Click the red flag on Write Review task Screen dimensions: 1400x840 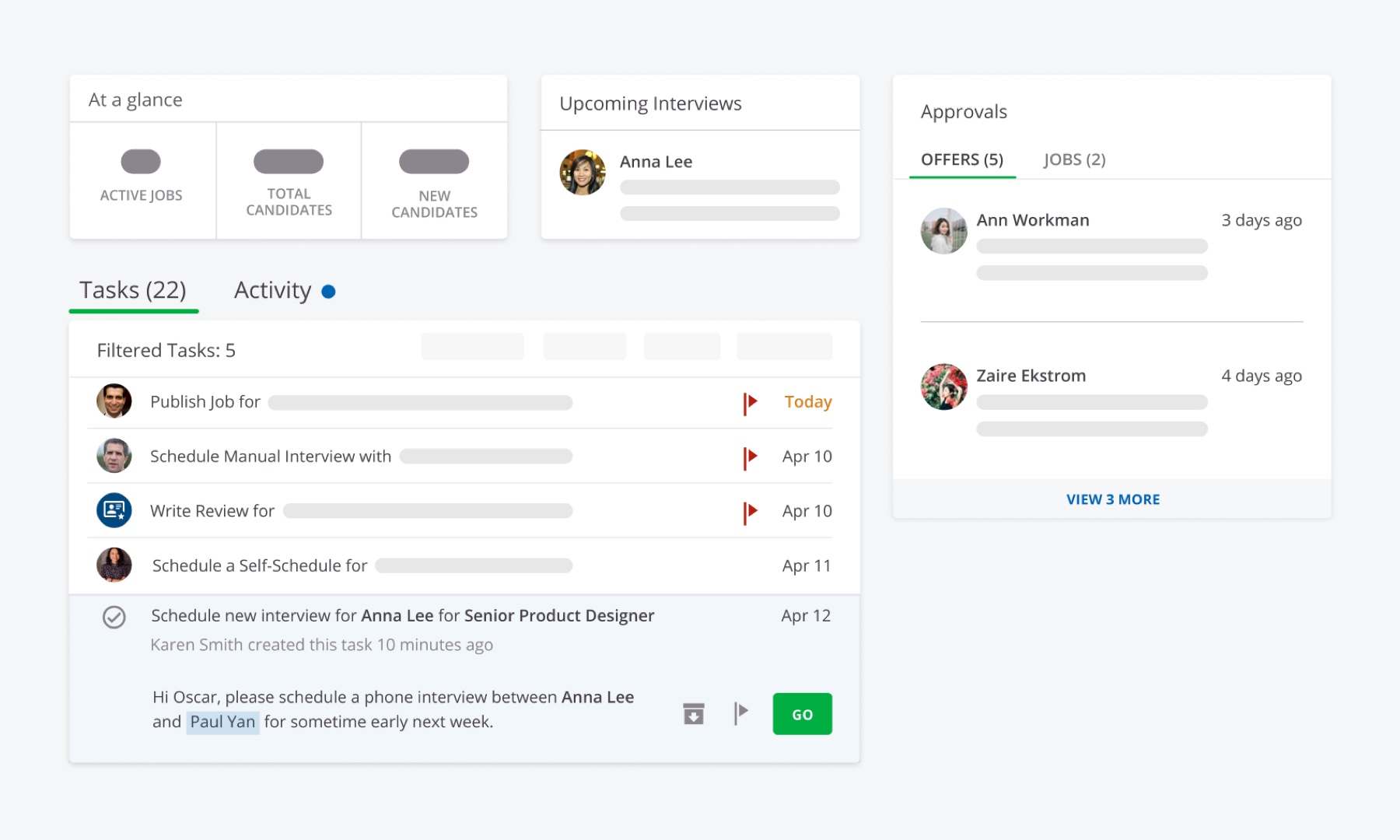[x=750, y=512]
